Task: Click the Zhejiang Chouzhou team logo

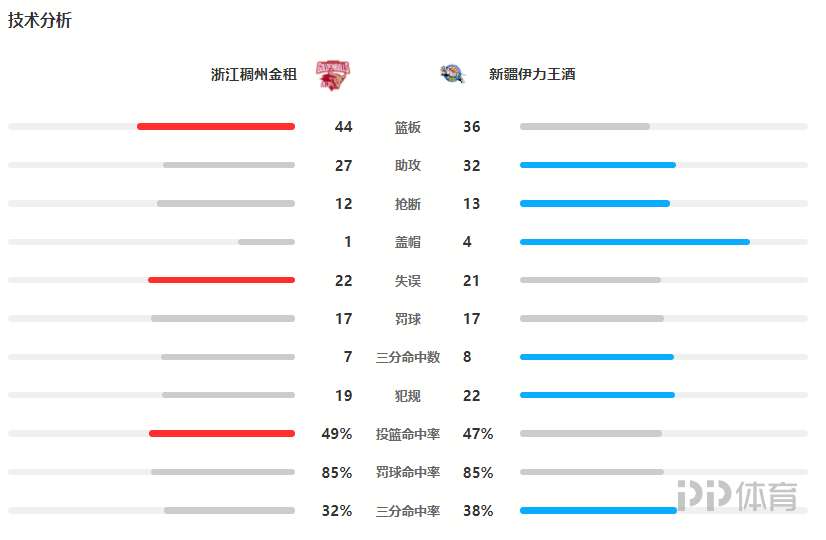Action: pyautogui.click(x=332, y=75)
